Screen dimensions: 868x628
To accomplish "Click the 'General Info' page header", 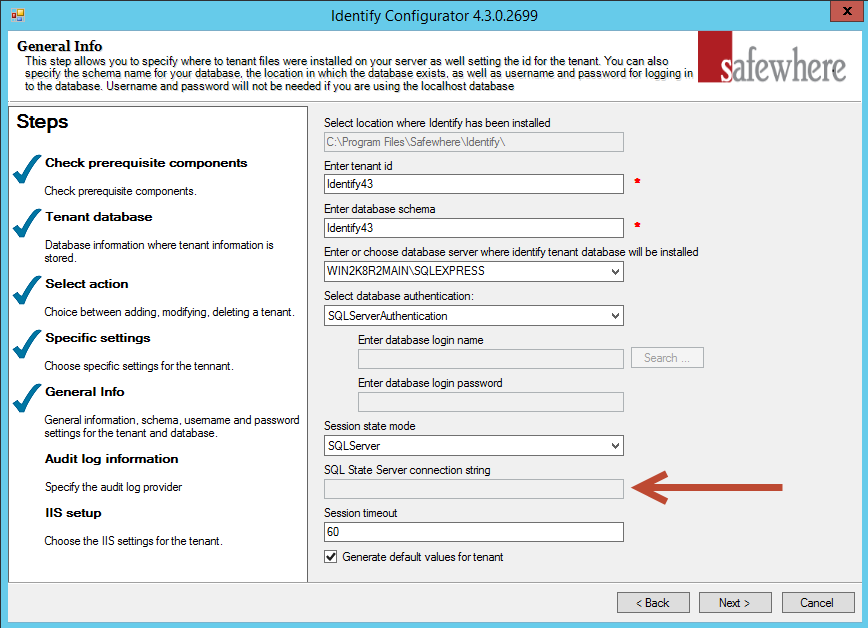I will (60, 45).
